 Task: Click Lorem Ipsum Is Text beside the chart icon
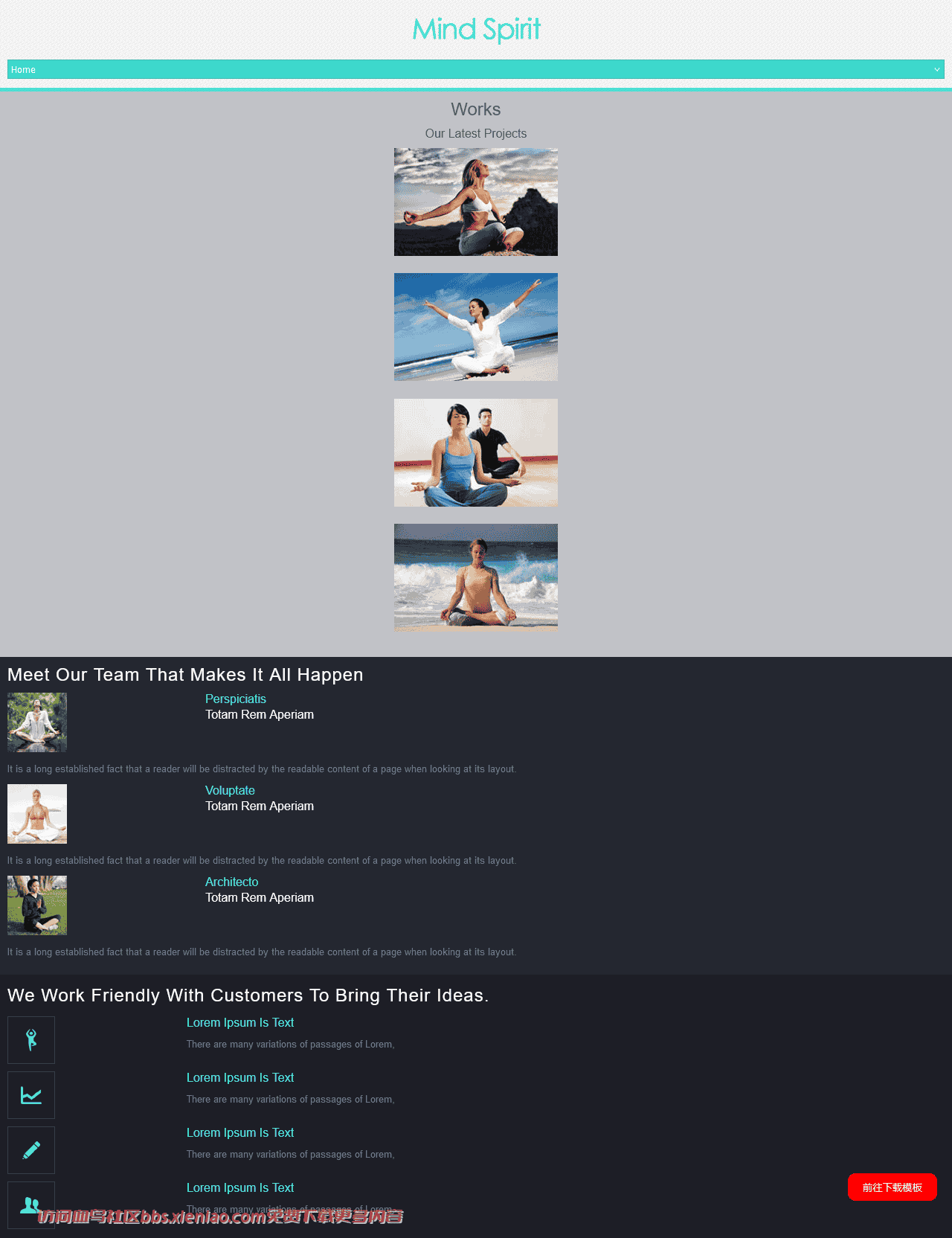(x=240, y=1077)
